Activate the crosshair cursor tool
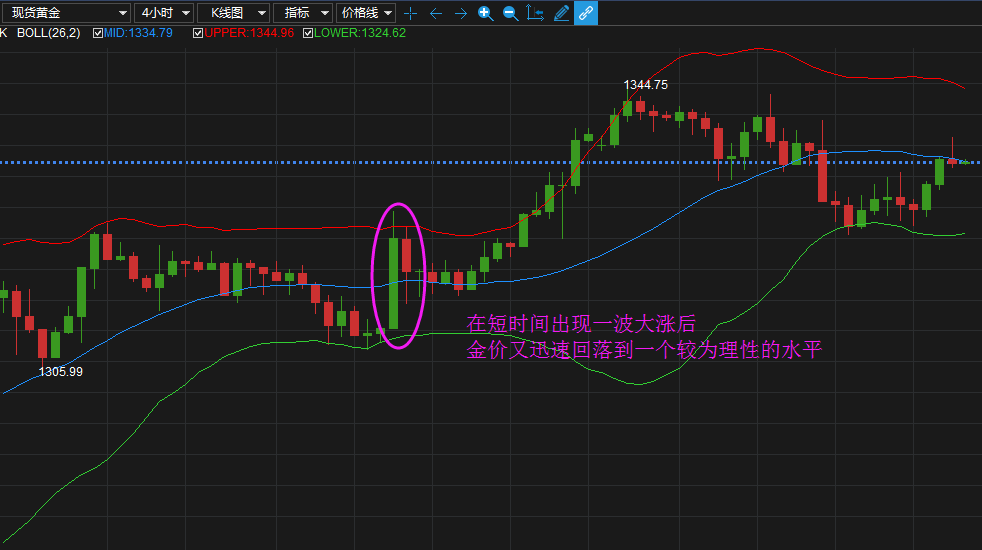This screenshot has height=550, width=982. point(411,13)
